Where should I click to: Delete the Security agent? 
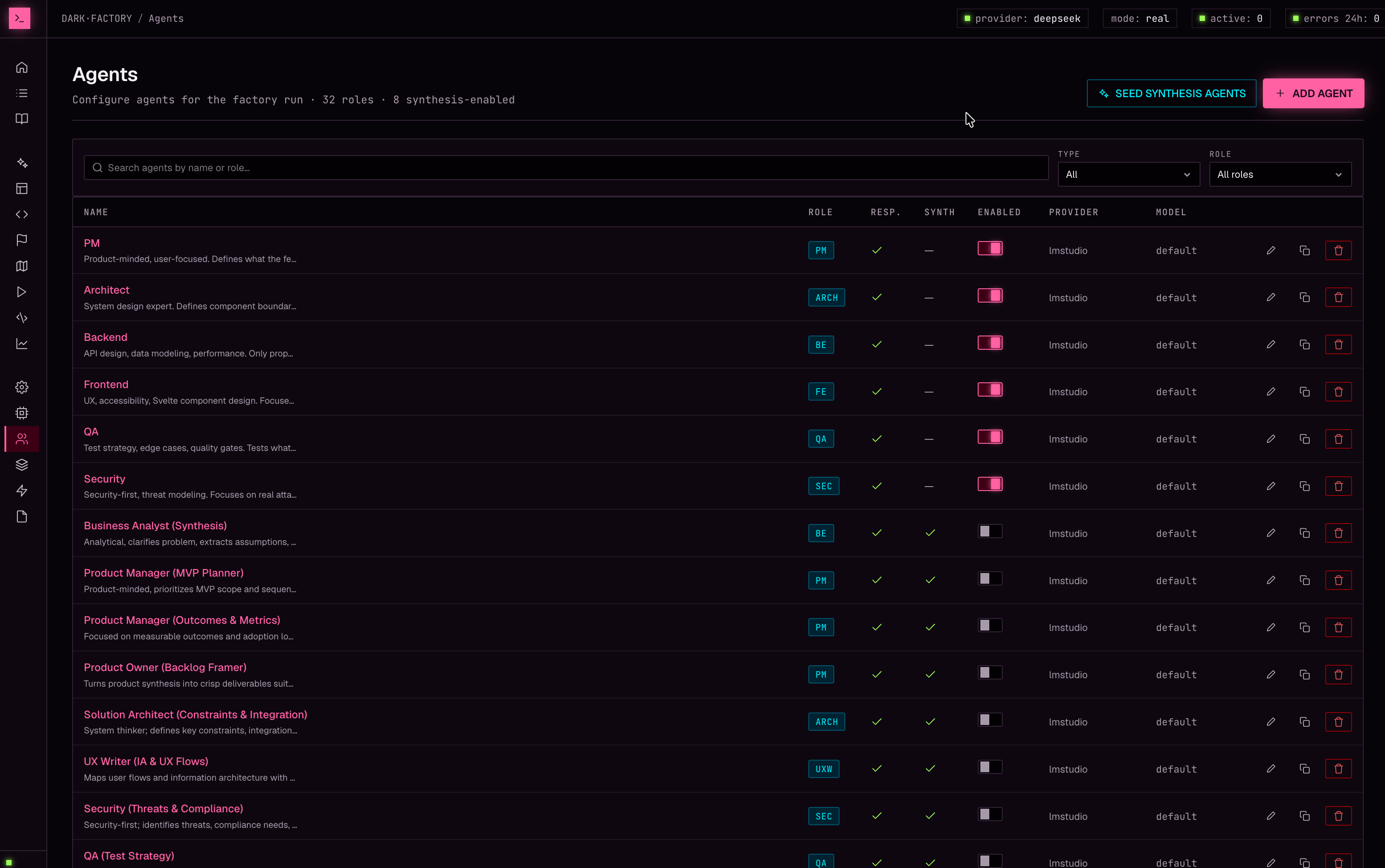click(1338, 486)
